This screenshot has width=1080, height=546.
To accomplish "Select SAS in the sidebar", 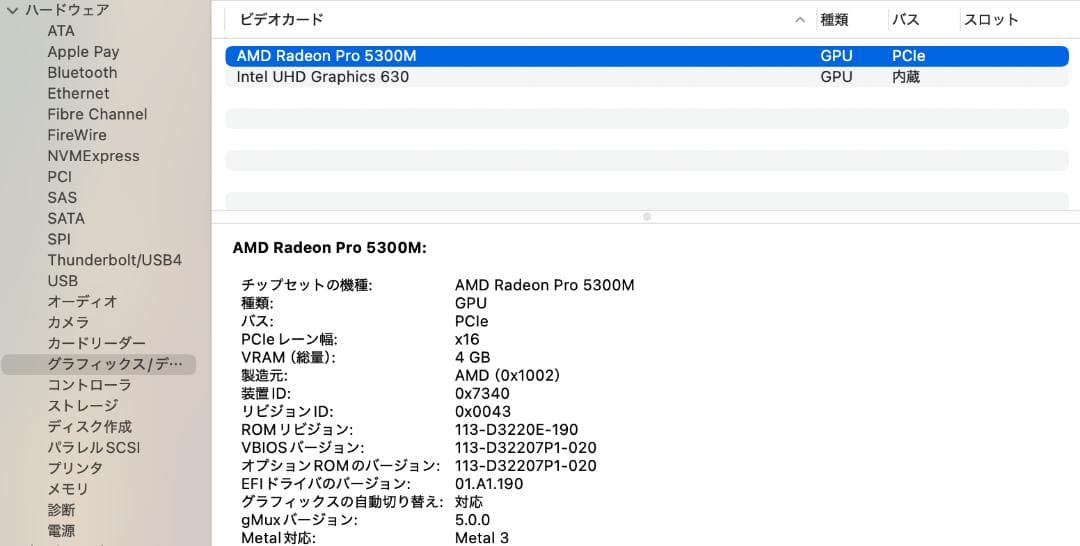I will [x=62, y=198].
